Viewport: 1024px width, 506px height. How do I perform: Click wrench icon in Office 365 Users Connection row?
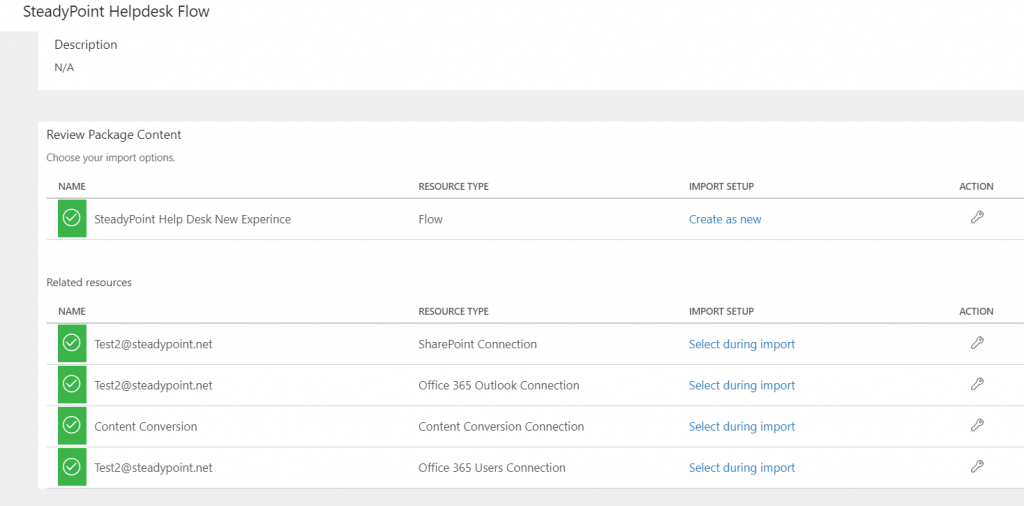pyautogui.click(x=977, y=466)
